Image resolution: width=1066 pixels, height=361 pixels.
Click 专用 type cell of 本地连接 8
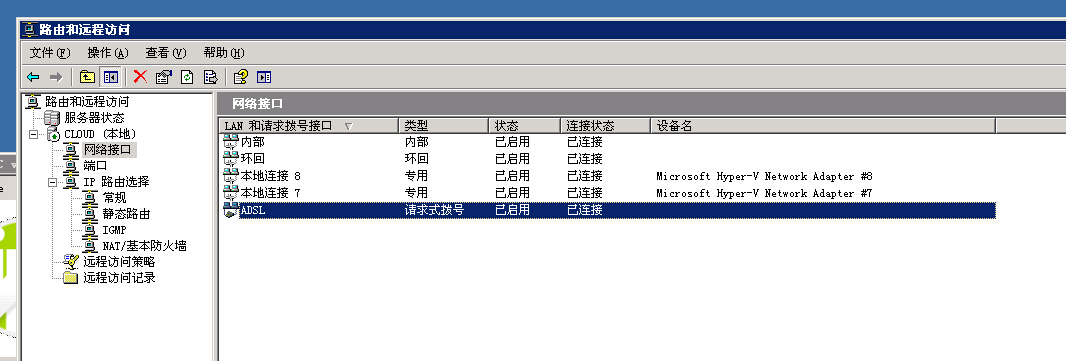(x=416, y=176)
